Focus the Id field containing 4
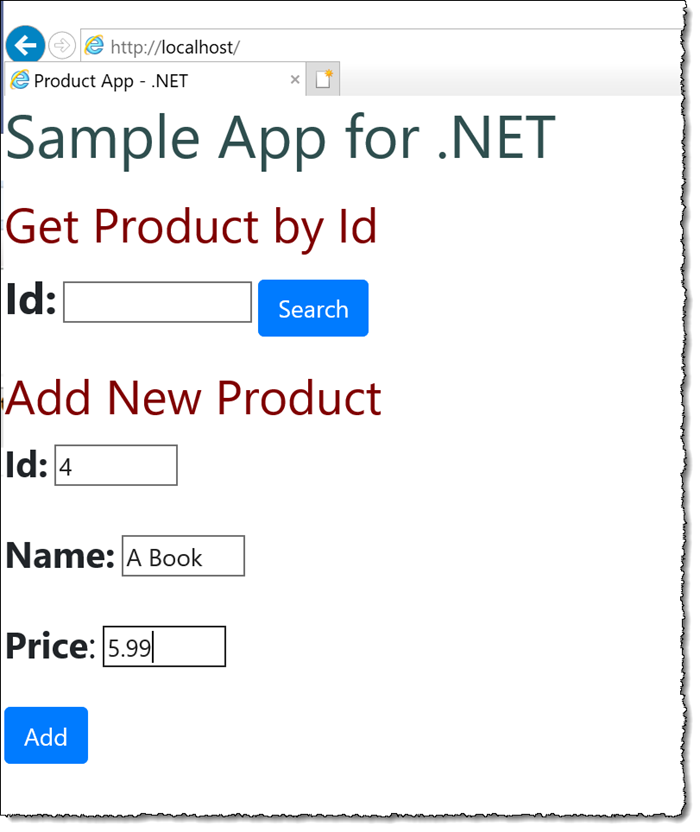Viewport: 700px width, 832px height. pos(116,465)
